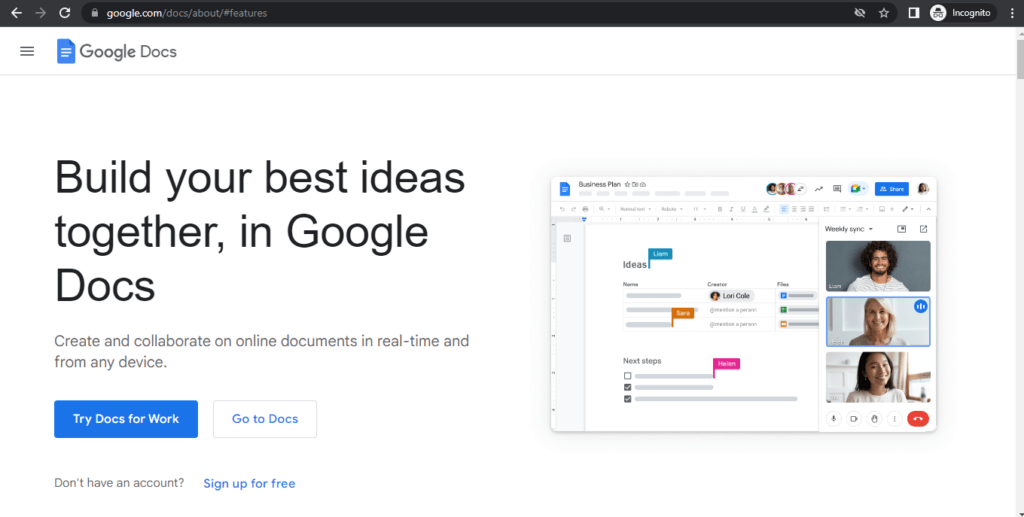Open the document outline icon
Screen dimensions: 1024x517
pyautogui.click(x=567, y=238)
